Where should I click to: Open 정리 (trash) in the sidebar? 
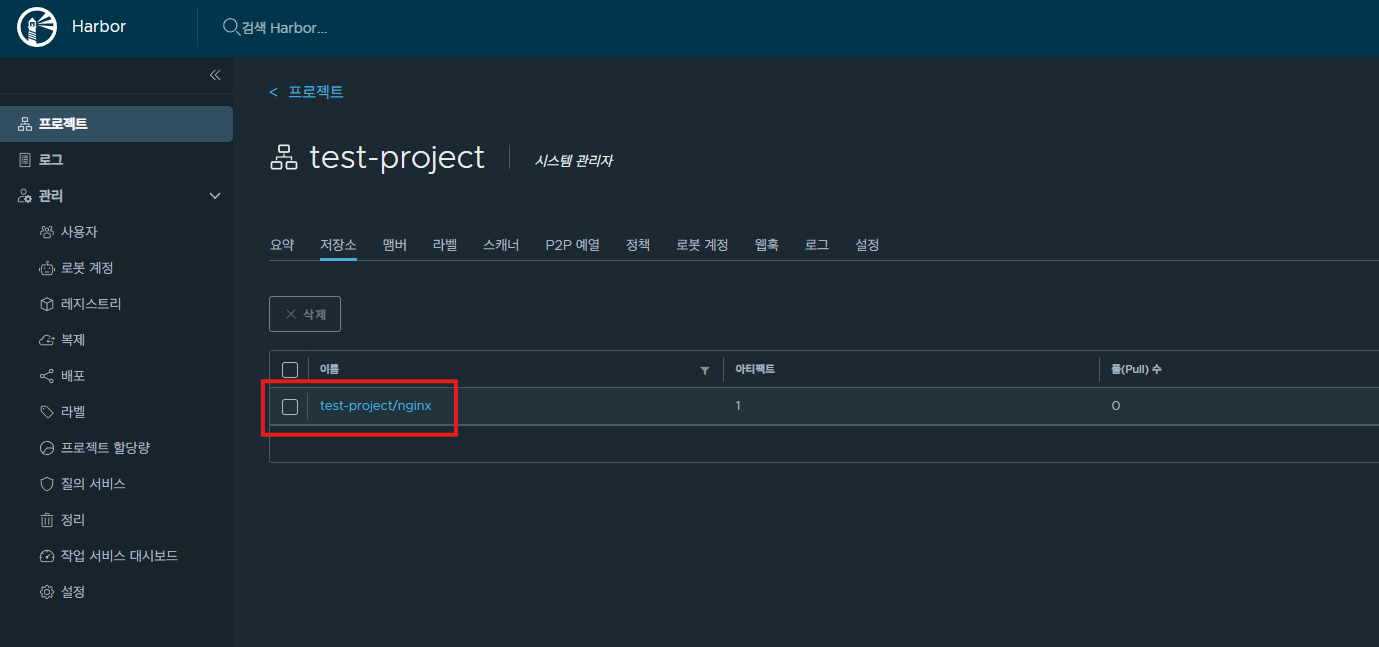[x=73, y=520]
